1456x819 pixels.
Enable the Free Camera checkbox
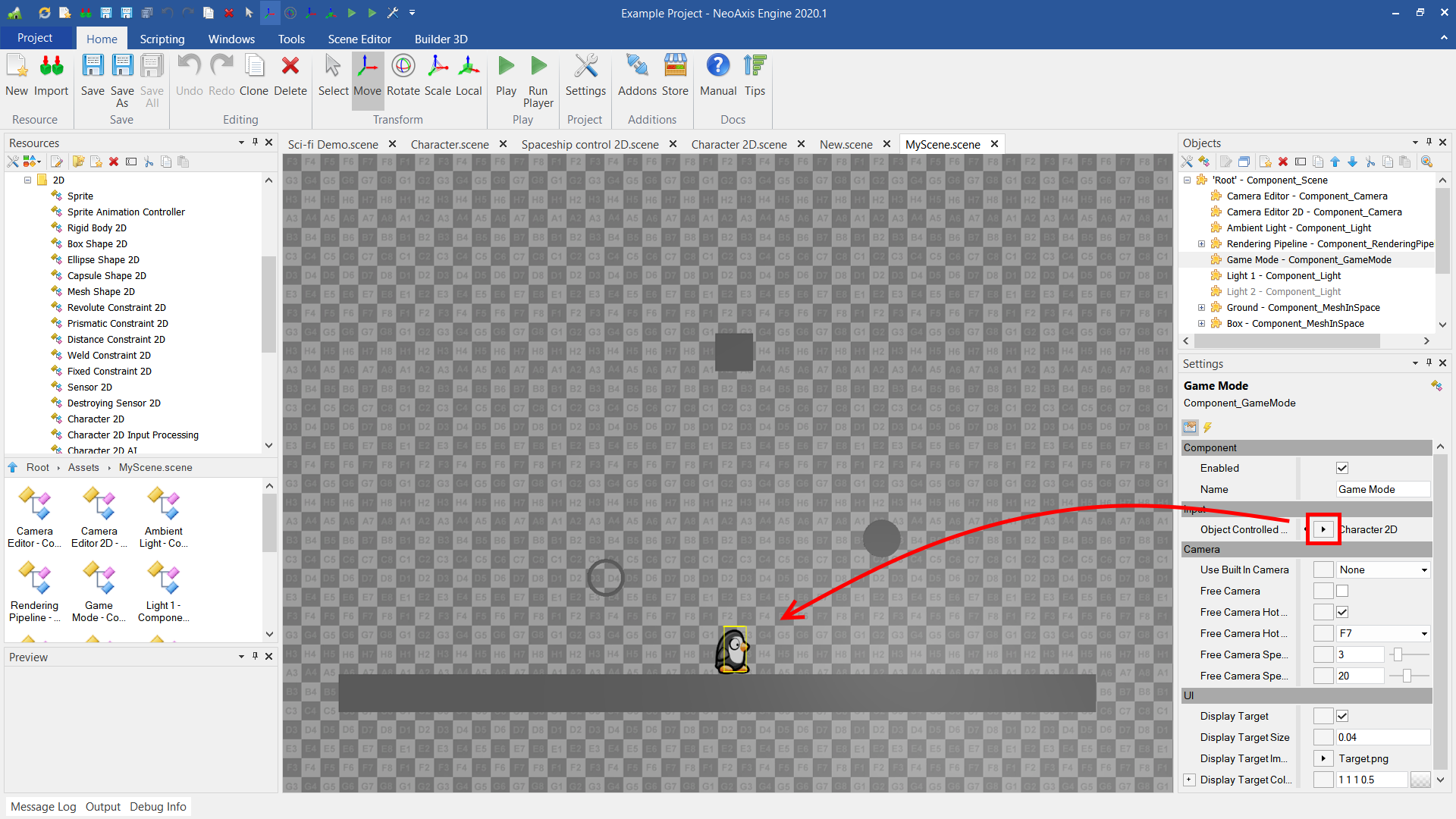coord(1342,591)
